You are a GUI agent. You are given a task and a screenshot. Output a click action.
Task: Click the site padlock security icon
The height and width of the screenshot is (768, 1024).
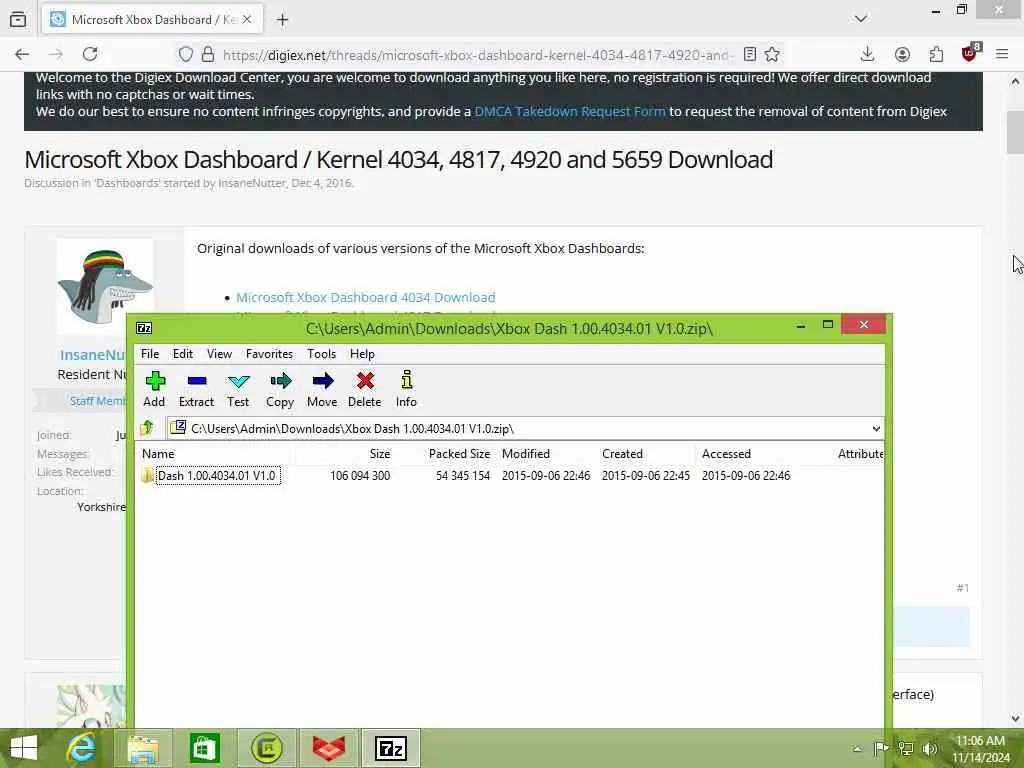(x=208, y=54)
